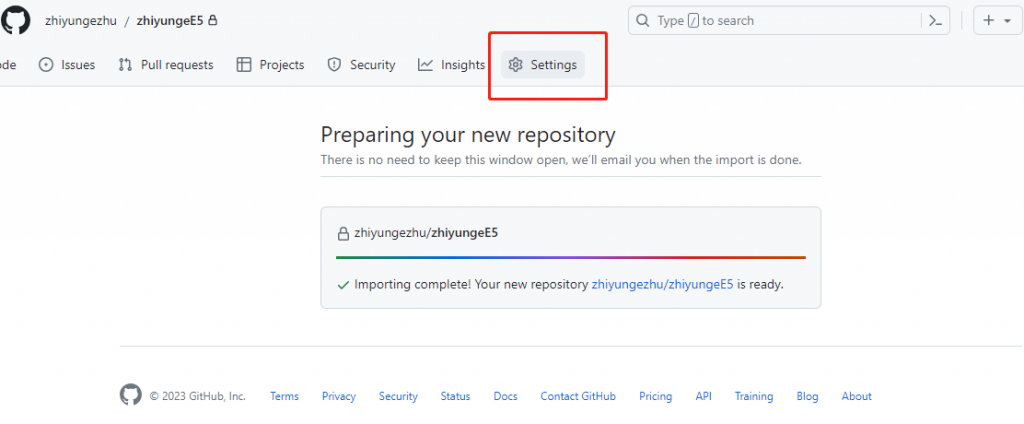Click the Settings gear icon
This screenshot has width=1024, height=424.
[516, 65]
